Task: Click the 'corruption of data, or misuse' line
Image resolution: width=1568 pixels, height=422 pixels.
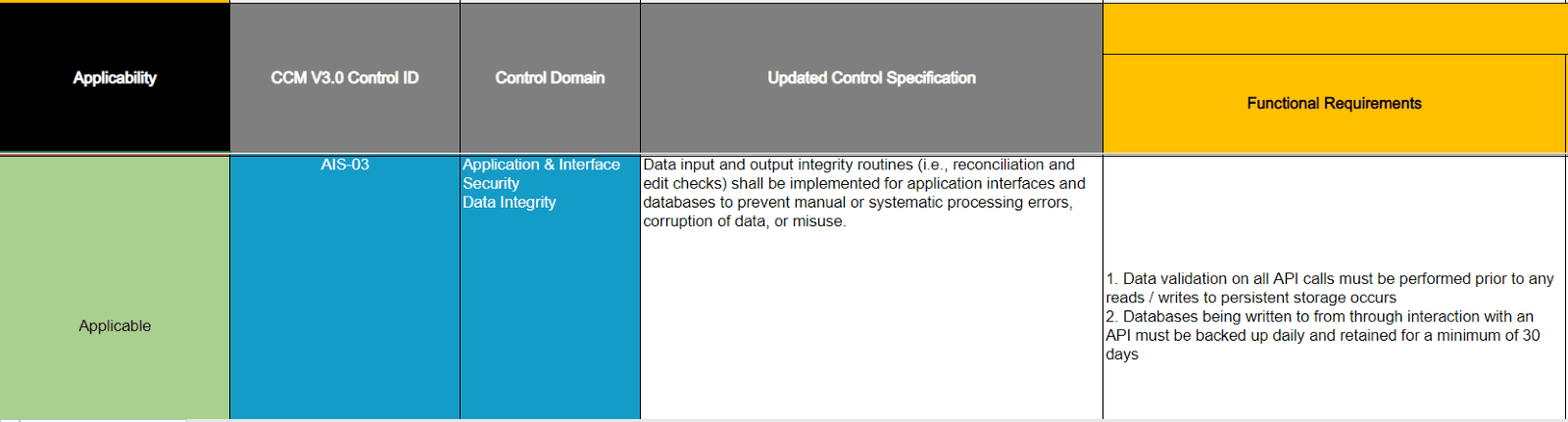Action: [x=745, y=221]
